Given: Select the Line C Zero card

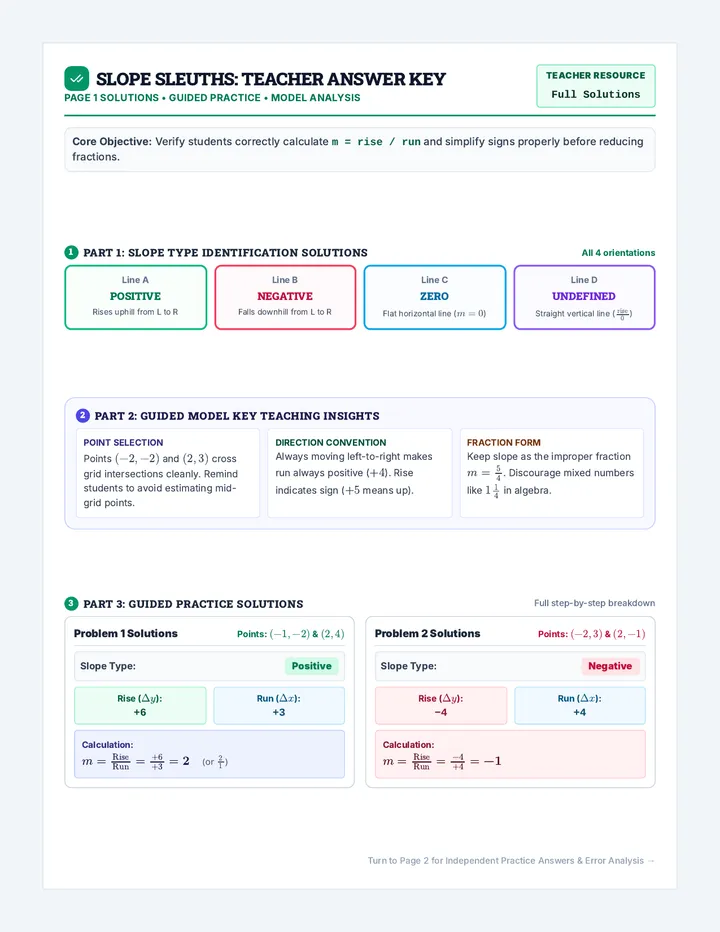Looking at the screenshot, I should coord(435,297).
